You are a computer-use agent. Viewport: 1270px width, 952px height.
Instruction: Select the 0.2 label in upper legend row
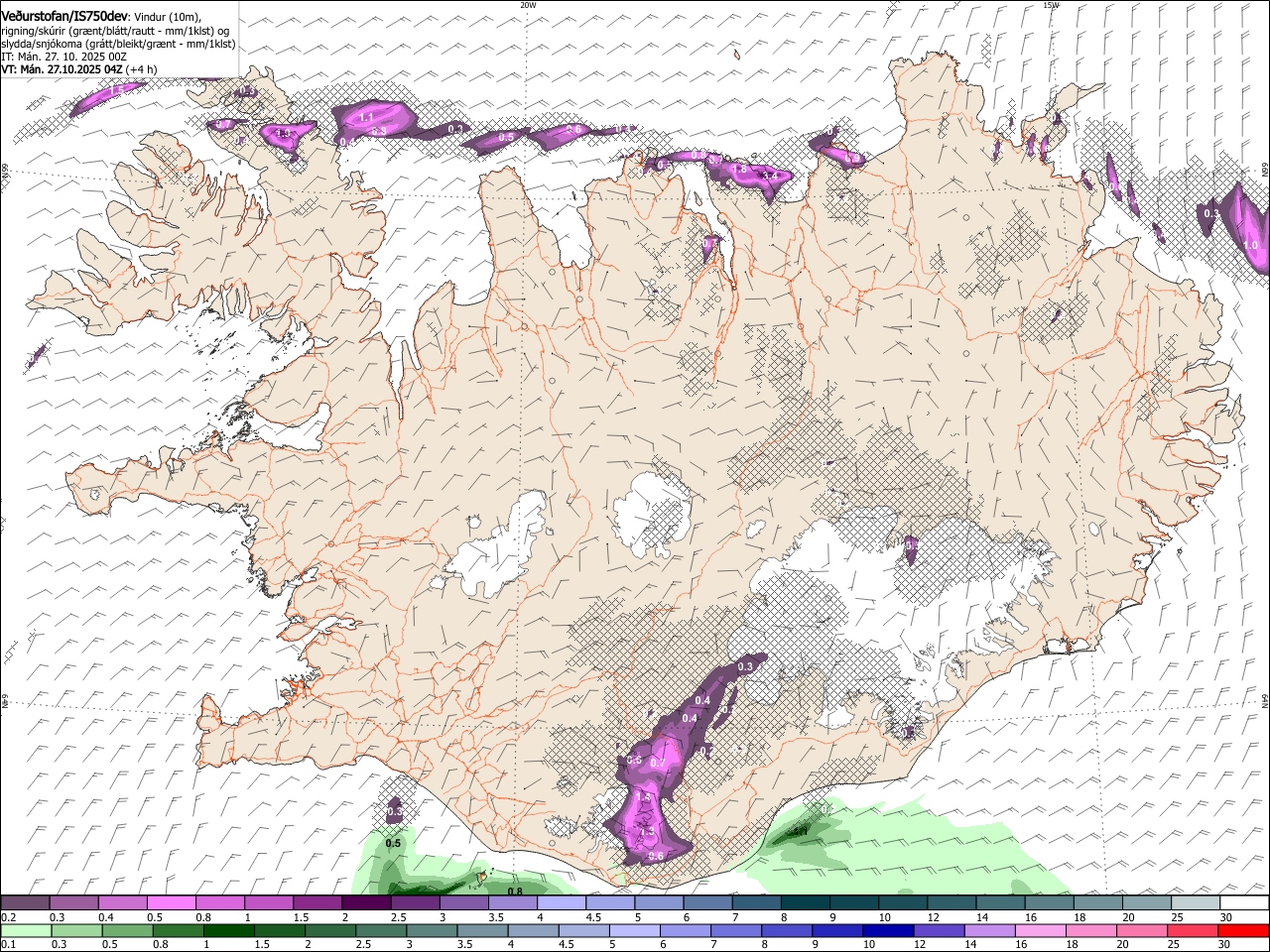point(9,917)
